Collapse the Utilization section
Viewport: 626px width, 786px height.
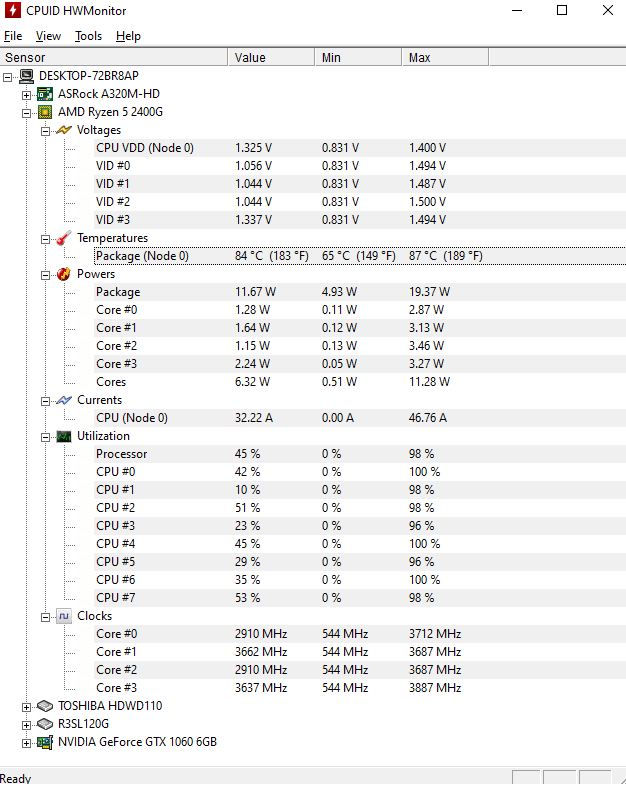coord(45,437)
